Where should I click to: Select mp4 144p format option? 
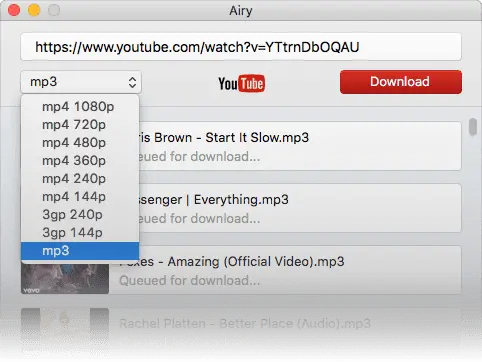[x=80, y=197]
